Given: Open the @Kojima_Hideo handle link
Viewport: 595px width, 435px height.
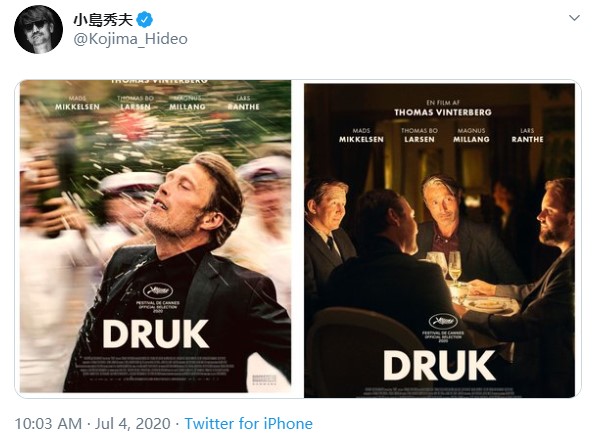Looking at the screenshot, I should point(130,39).
